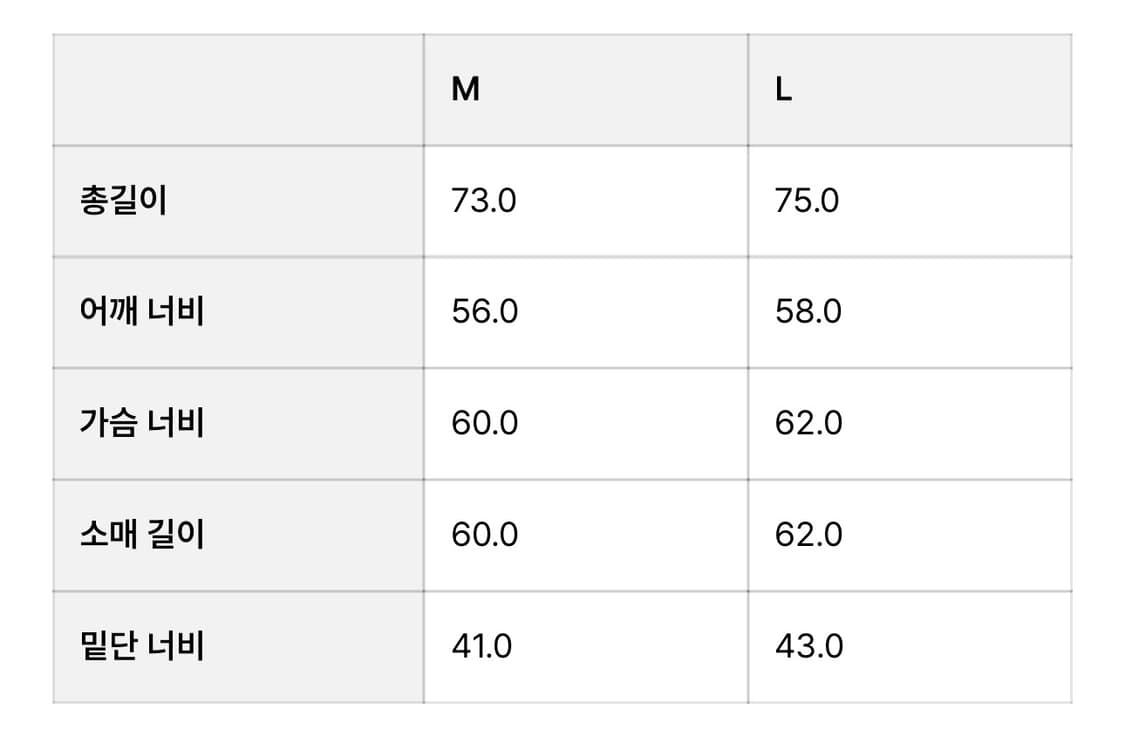The image size is (1125, 730).
Task: Select the 가슴 너비 row label
Action: (x=141, y=423)
